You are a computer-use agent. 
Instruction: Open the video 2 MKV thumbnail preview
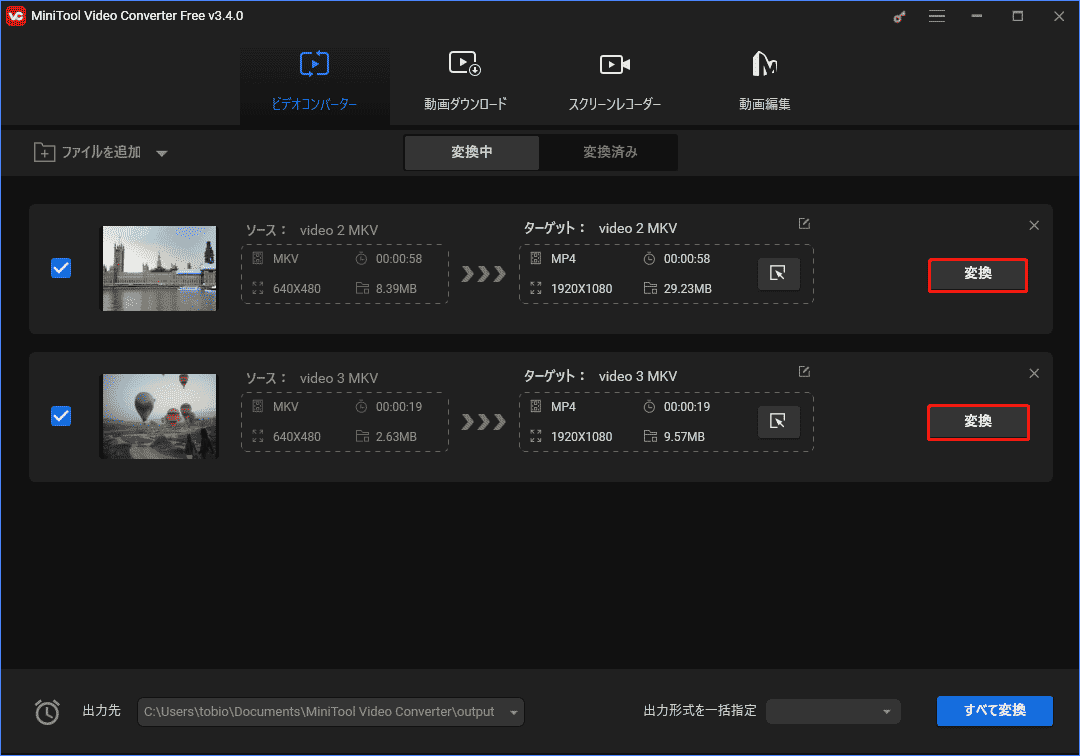(x=159, y=269)
